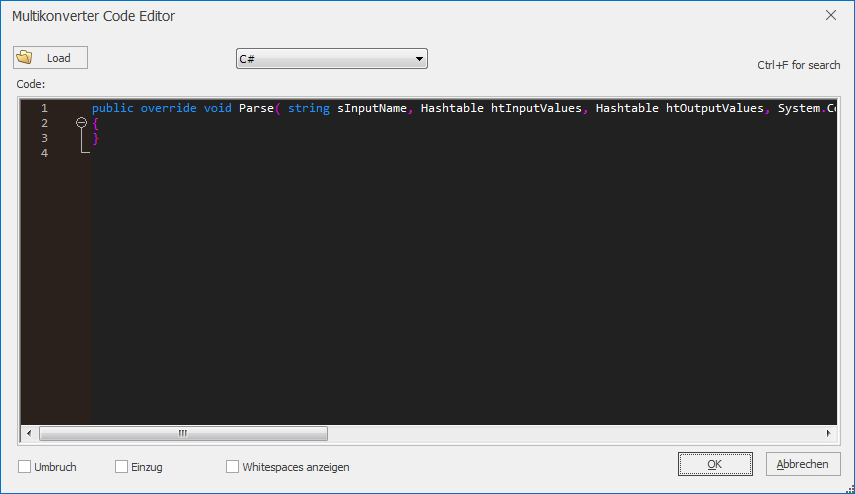The width and height of the screenshot is (855, 494).
Task: Click the Load button with folder icon
Action: coord(50,58)
